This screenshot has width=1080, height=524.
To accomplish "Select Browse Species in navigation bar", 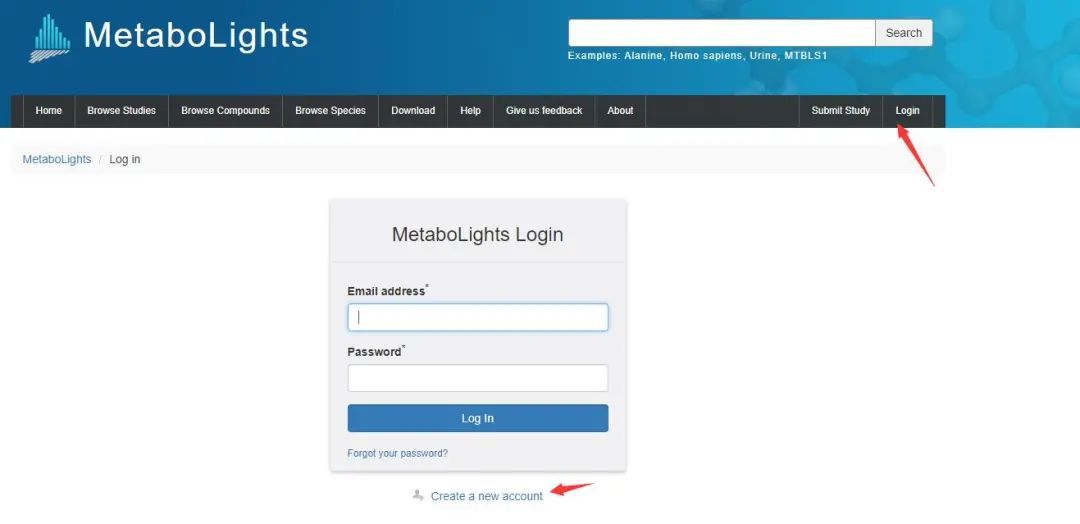I will click(330, 111).
